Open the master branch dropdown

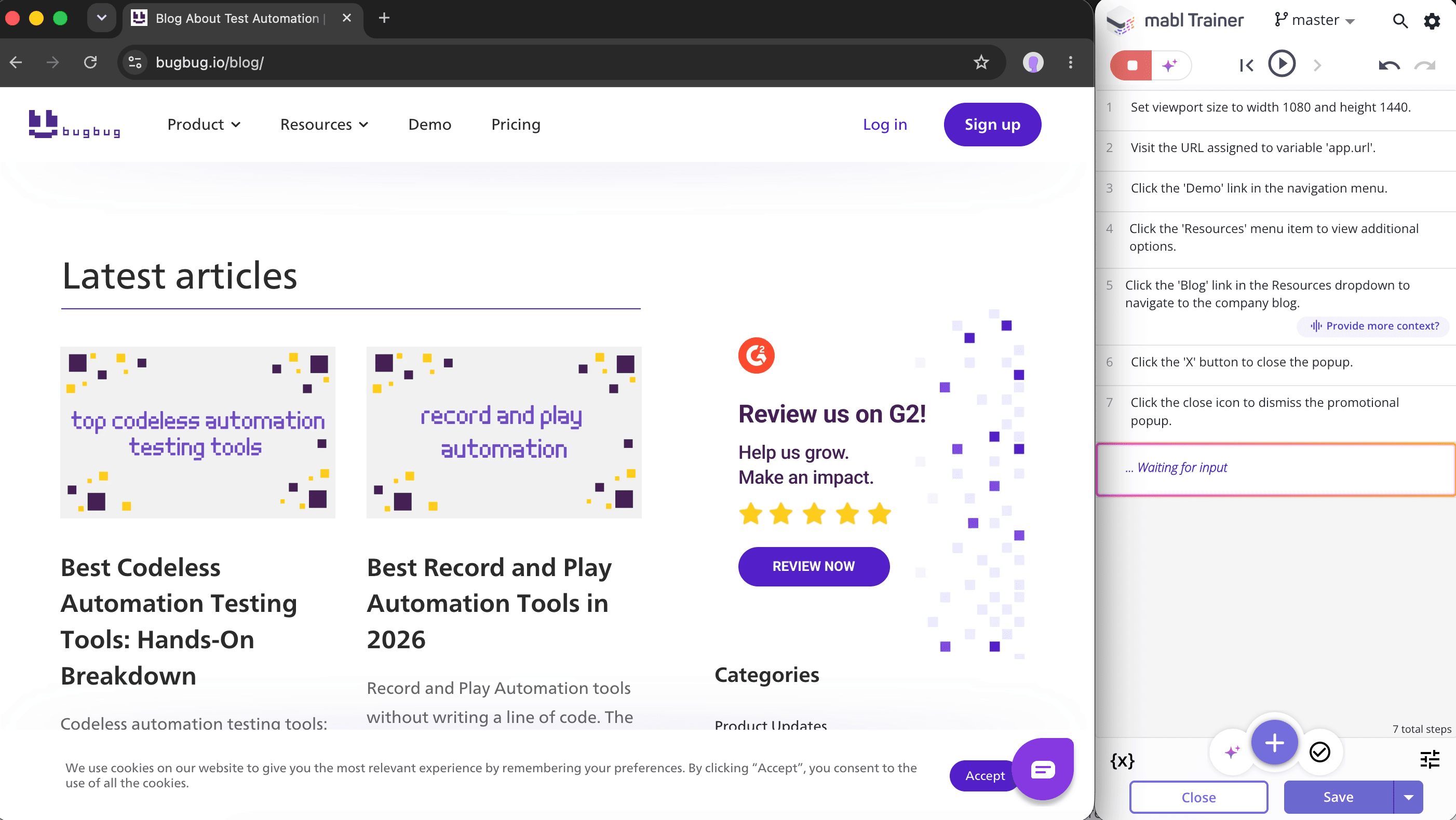tap(1315, 20)
